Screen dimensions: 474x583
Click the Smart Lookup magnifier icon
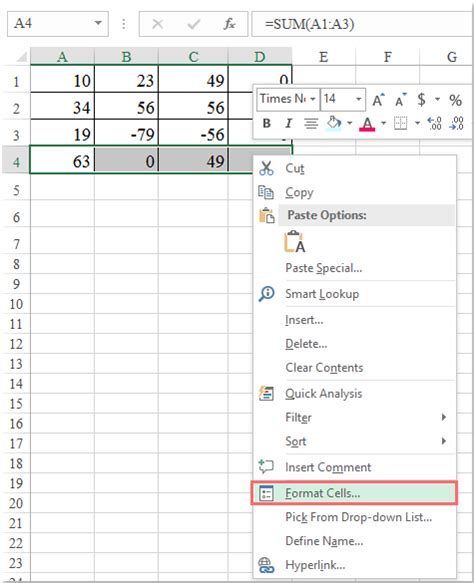coord(266,294)
